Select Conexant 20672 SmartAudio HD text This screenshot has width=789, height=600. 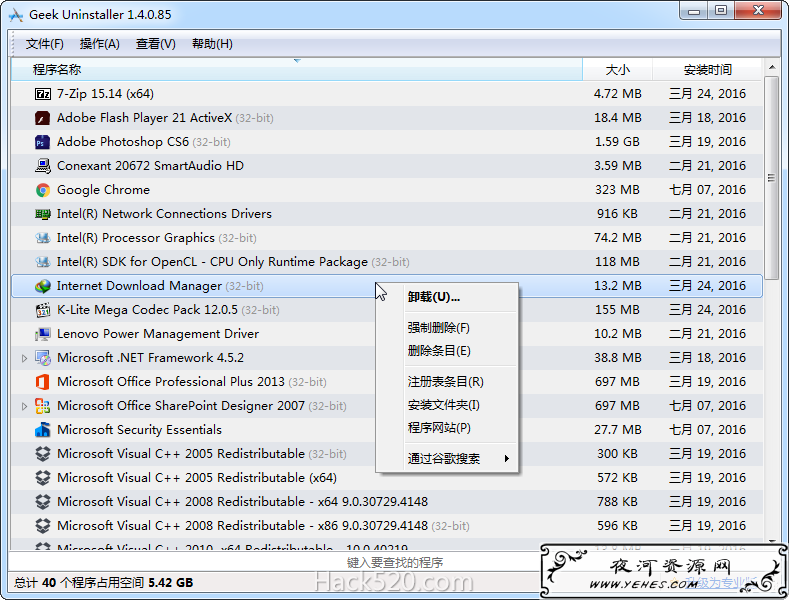(x=150, y=166)
